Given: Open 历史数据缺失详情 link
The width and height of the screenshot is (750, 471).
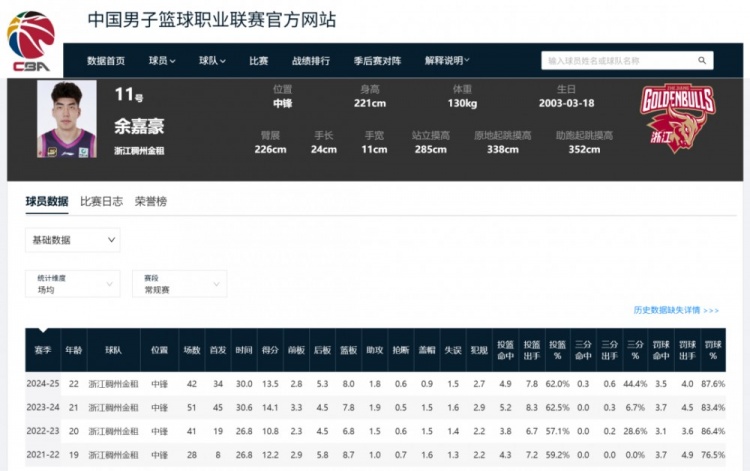Looking at the screenshot, I should pyautogui.click(x=675, y=310).
